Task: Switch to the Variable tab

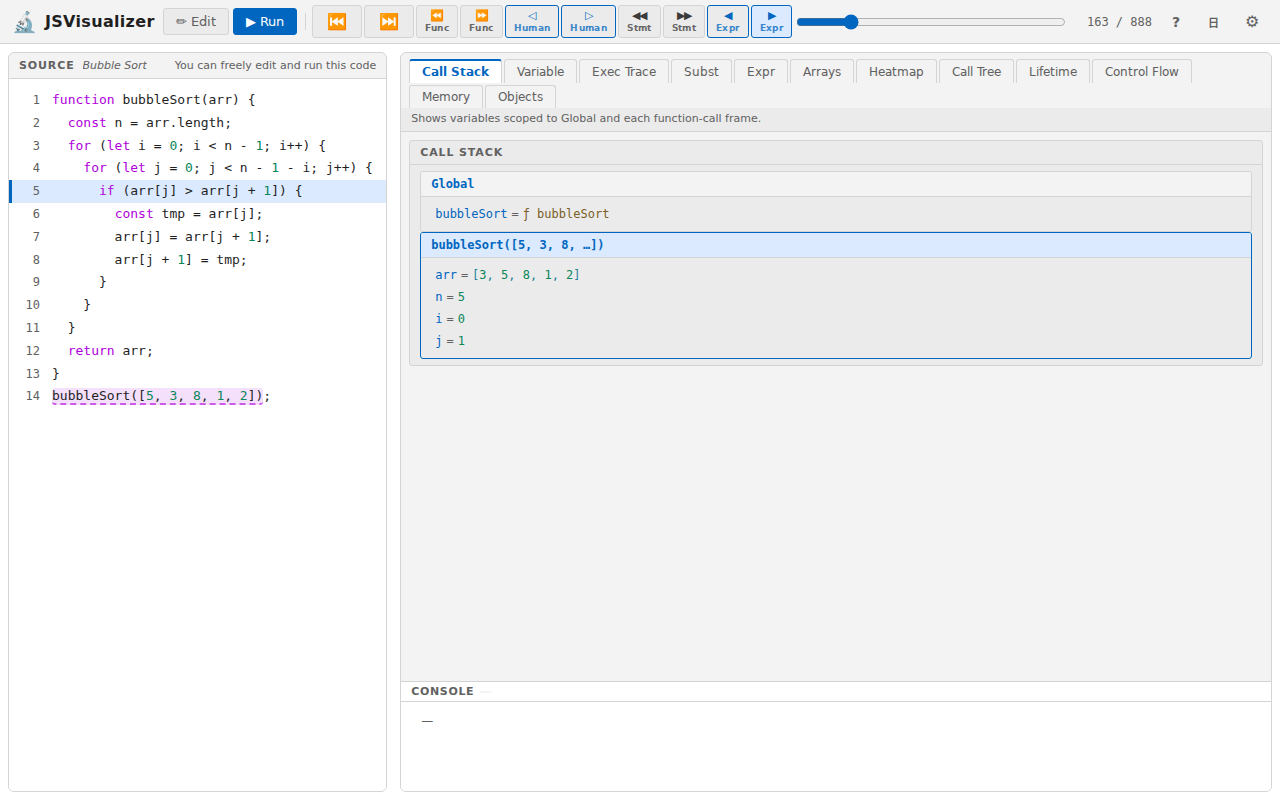Action: coord(540,71)
